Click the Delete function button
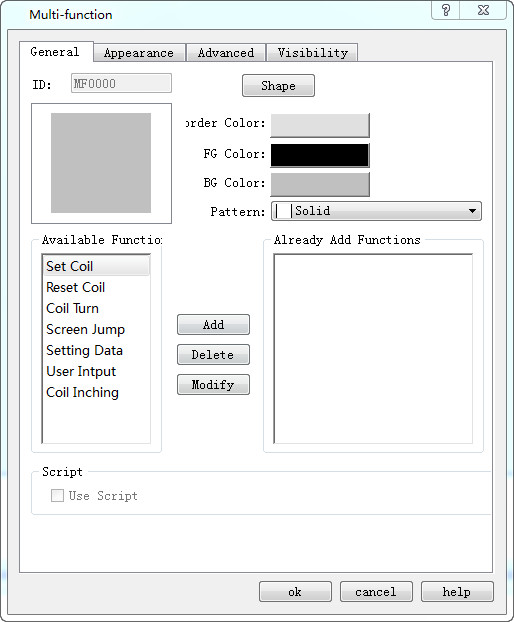 point(213,354)
